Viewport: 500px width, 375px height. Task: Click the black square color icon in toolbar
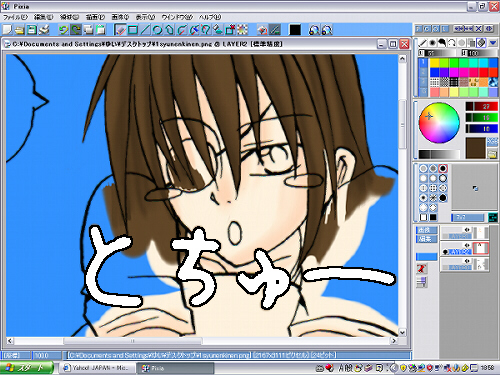[x=295, y=30]
